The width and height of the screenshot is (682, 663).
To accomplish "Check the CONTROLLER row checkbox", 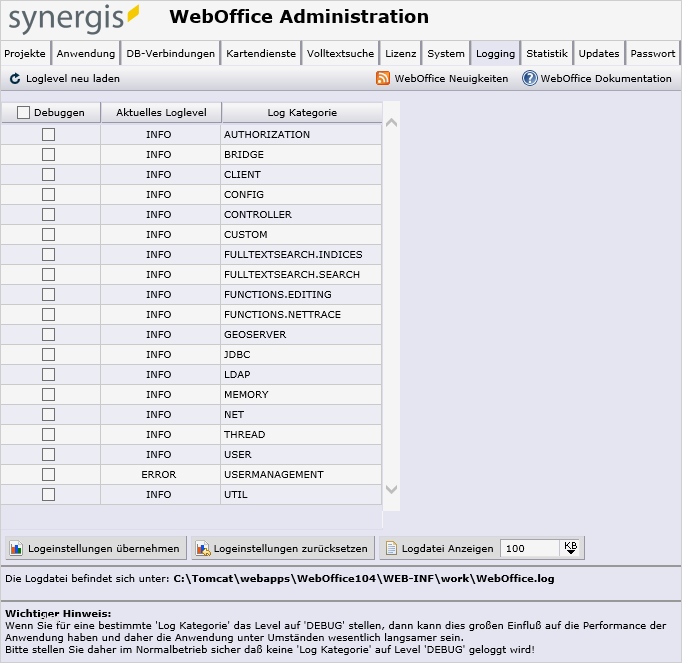I will coord(48,214).
